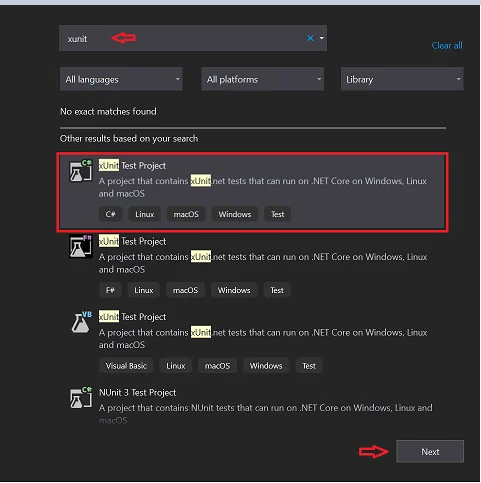Click the F# xUnit Test Project flask icon
The height and width of the screenshot is (483, 481).
(x=80, y=246)
